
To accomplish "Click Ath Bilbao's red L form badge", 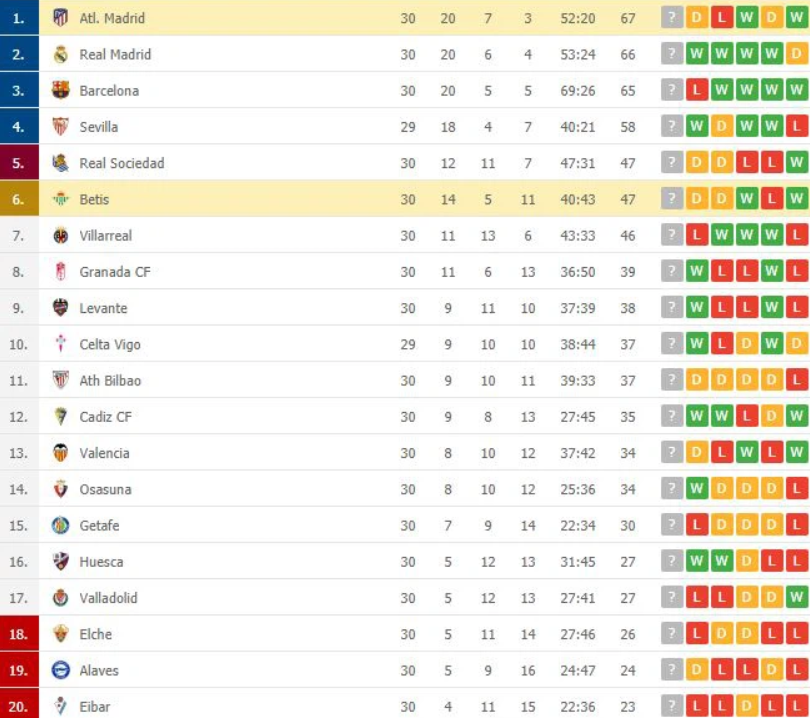I will click(x=796, y=380).
